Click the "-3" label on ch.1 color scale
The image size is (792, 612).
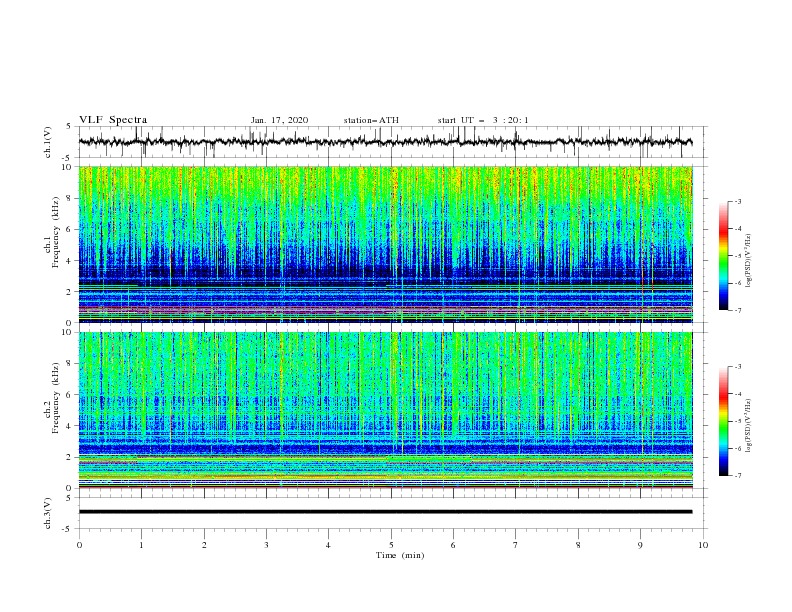pos(737,201)
